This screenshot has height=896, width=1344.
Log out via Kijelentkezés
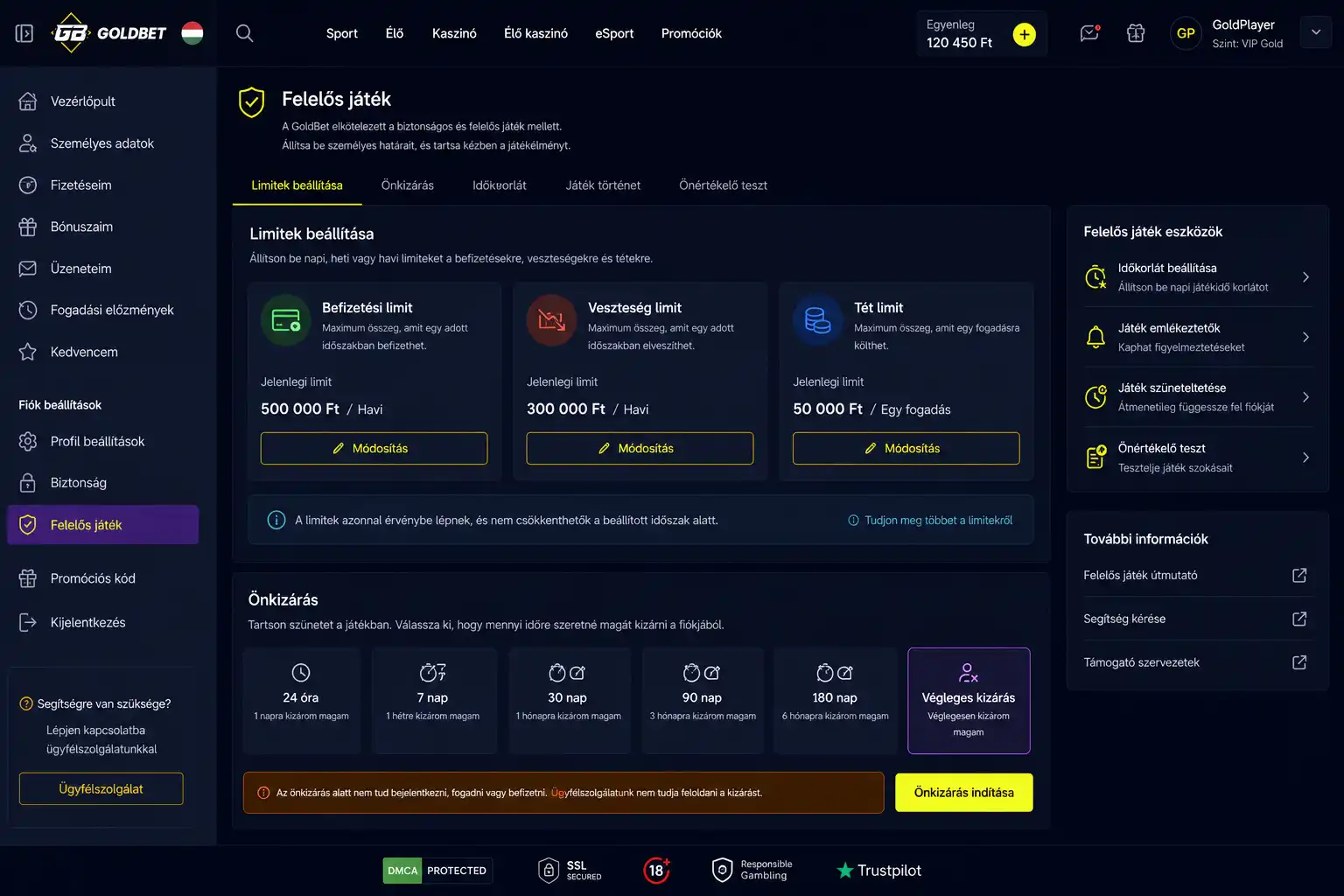(103, 622)
